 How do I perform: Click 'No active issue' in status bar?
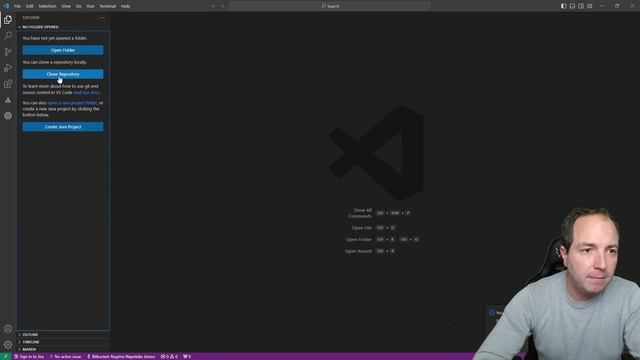(x=65, y=356)
